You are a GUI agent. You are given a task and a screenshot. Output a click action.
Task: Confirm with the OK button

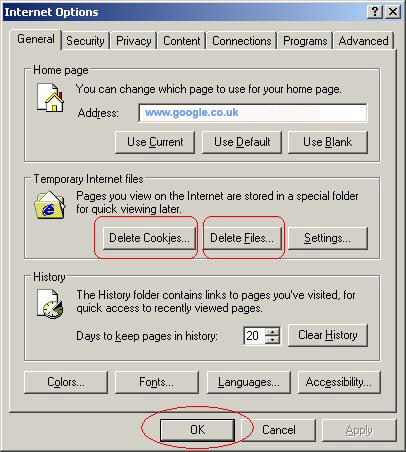[x=197, y=430]
